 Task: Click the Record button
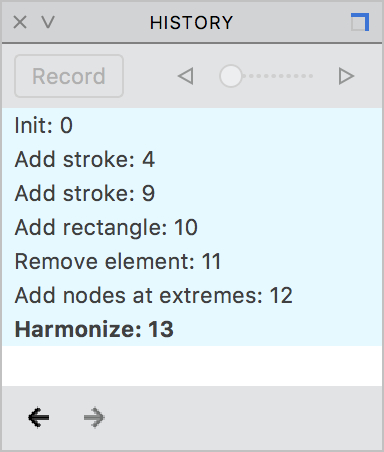pyautogui.click(x=69, y=76)
